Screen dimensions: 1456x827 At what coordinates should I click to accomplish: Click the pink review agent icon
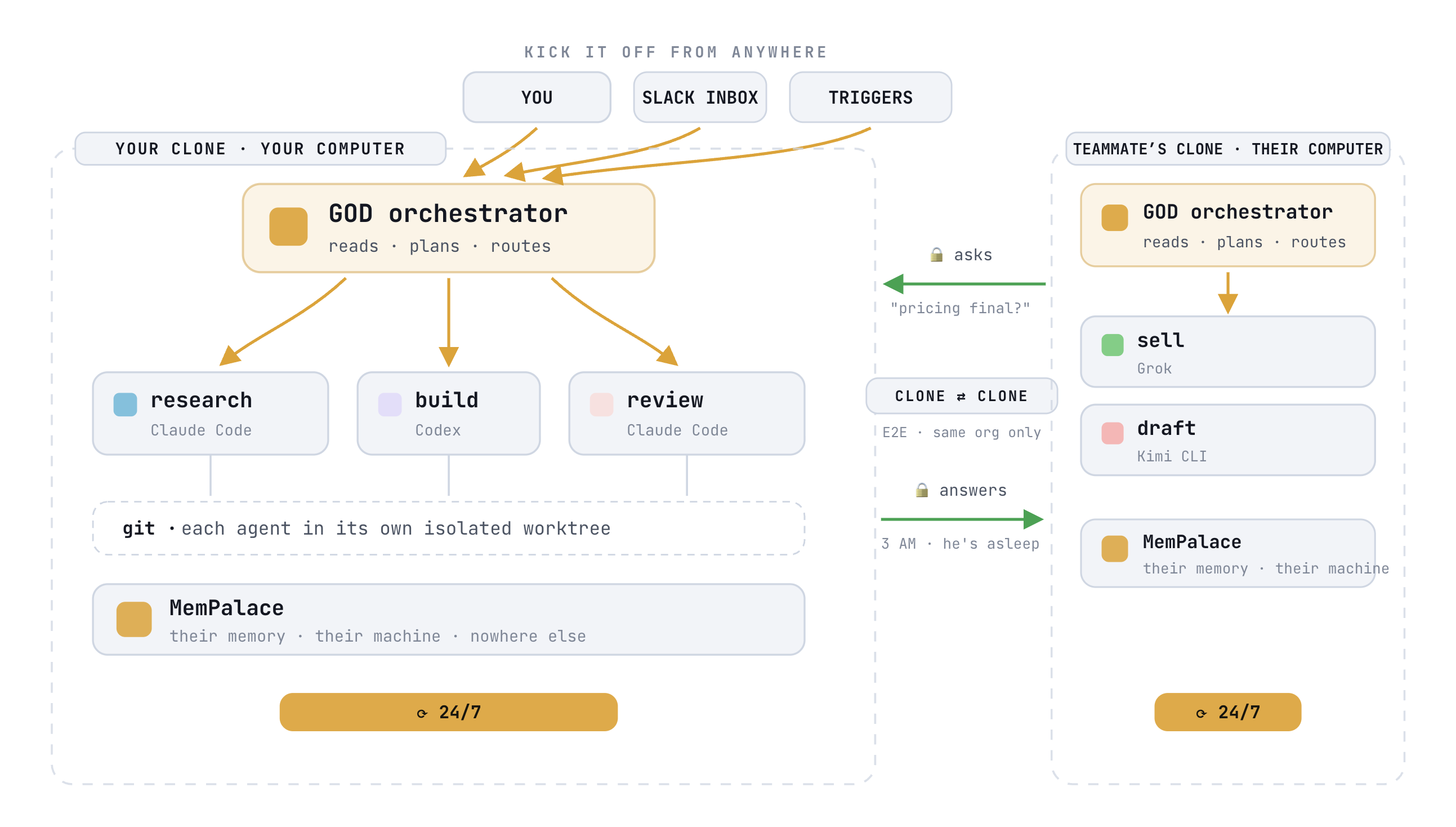(x=601, y=404)
